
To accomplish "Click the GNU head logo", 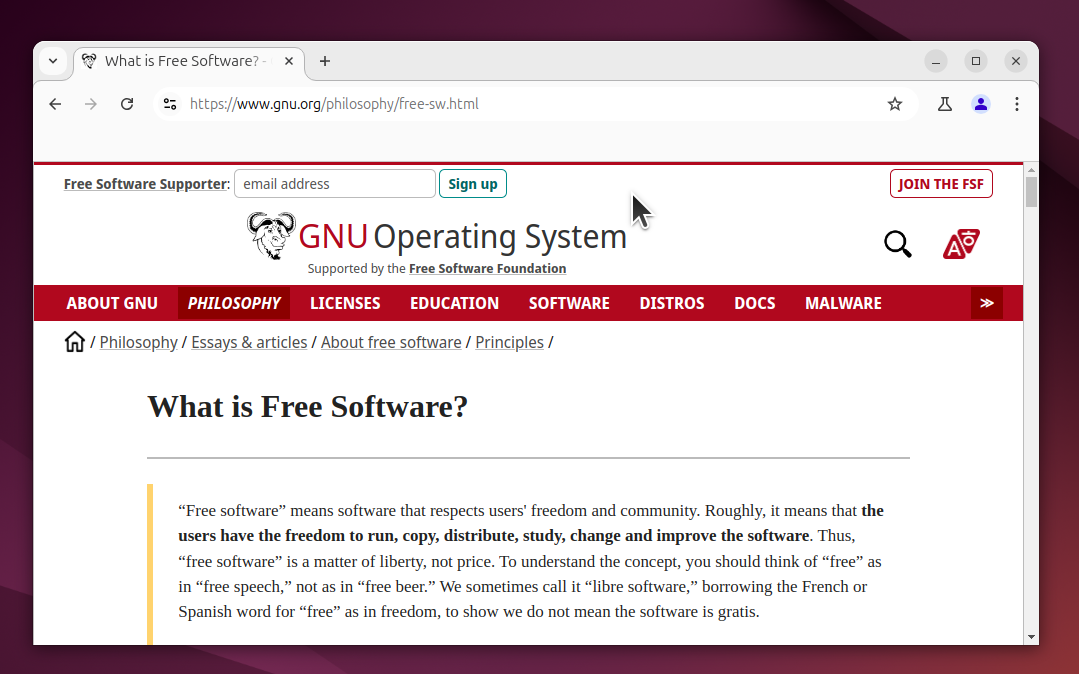I will 272,236.
